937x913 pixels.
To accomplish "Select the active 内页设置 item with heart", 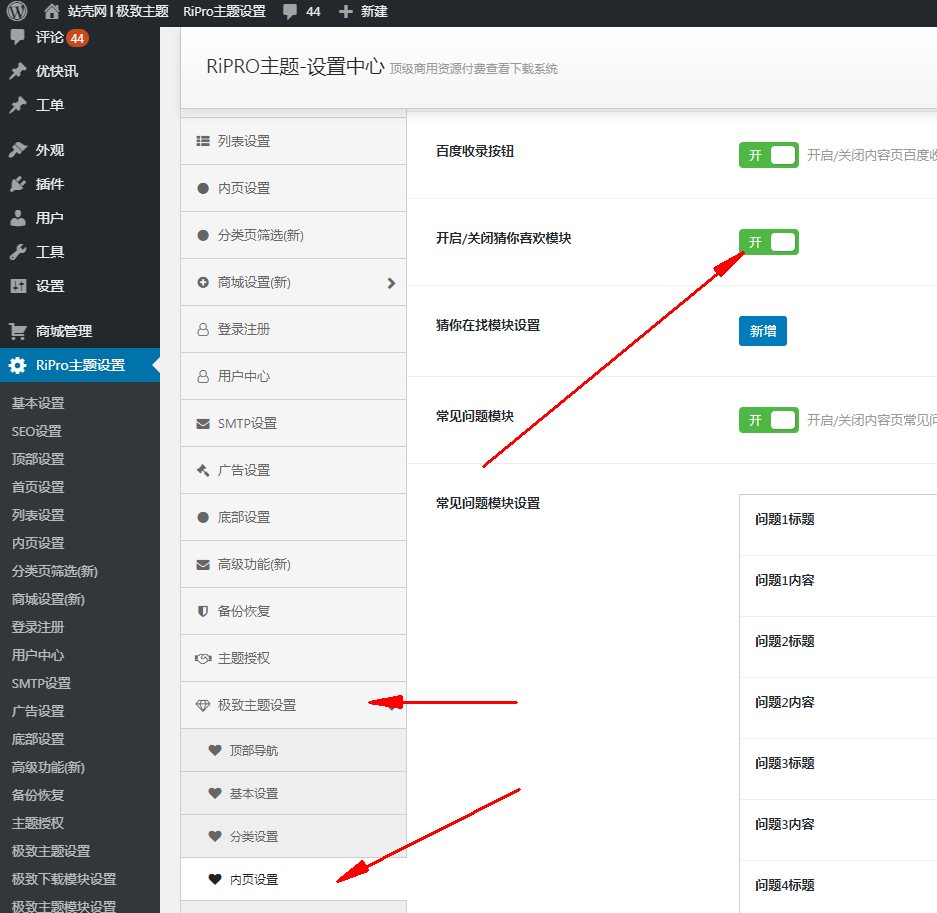I will click(293, 880).
